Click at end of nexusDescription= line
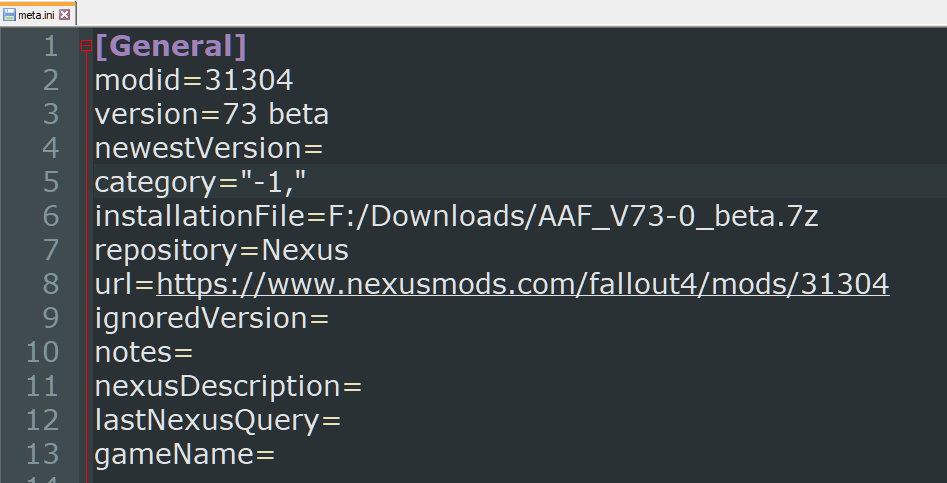This screenshot has width=947, height=483. [x=362, y=386]
